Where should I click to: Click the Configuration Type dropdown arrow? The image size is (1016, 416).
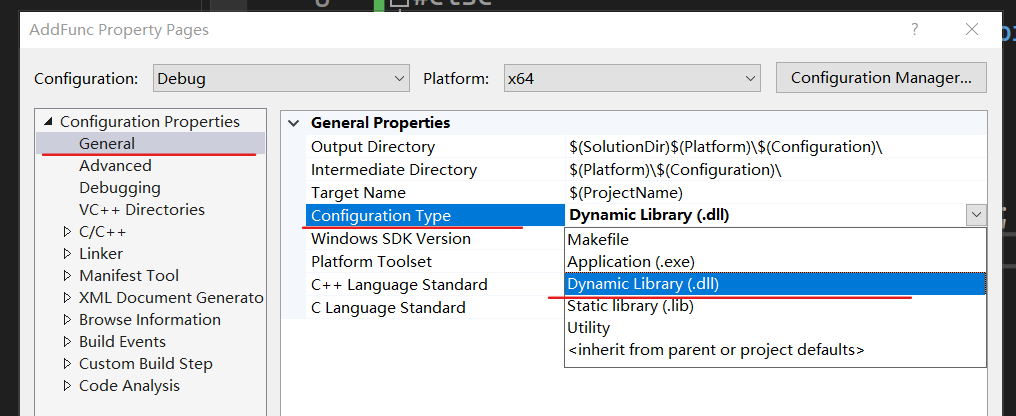click(x=975, y=215)
